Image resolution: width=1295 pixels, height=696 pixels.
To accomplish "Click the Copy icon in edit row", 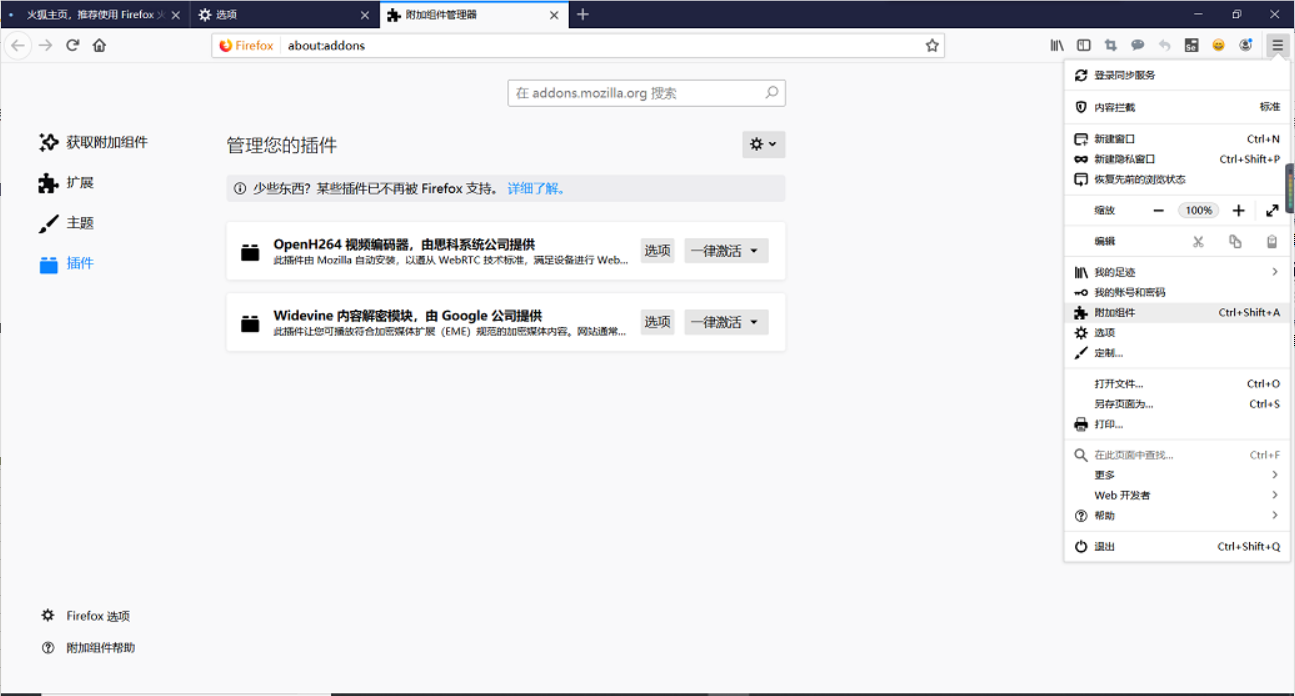I will (1235, 241).
